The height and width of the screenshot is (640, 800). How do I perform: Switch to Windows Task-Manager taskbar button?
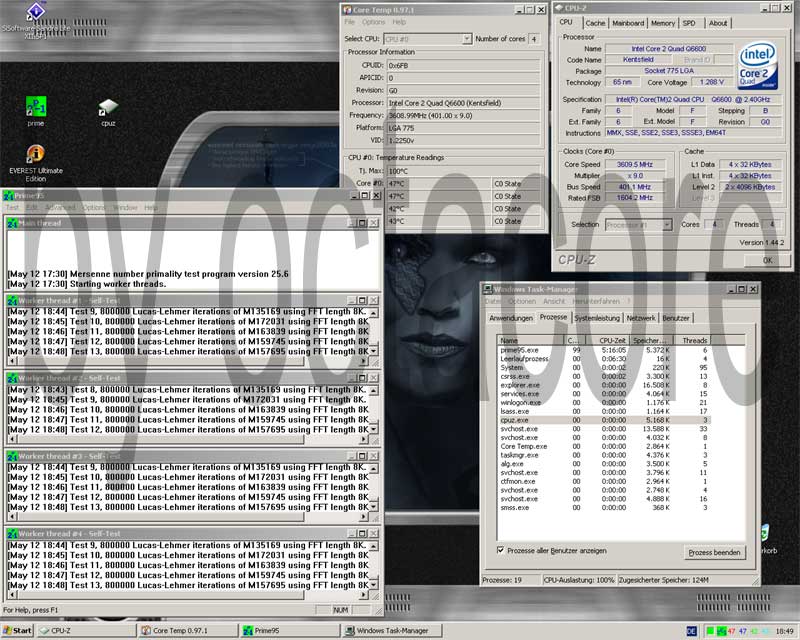coord(392,631)
